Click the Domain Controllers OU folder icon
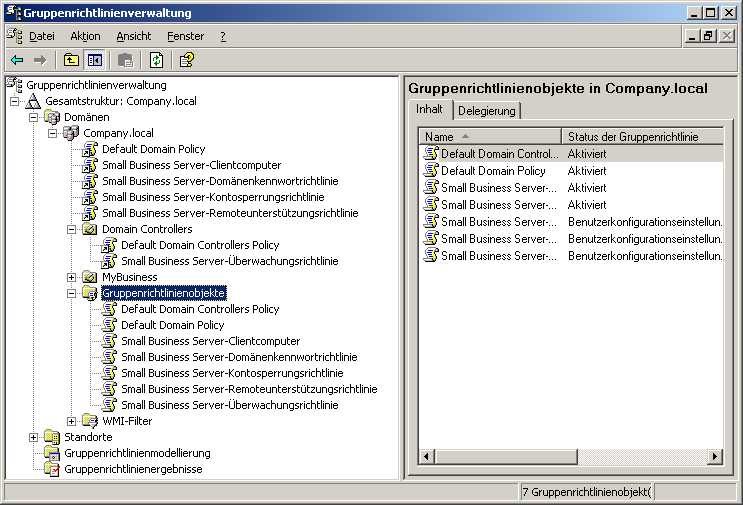743x505 pixels. pyautogui.click(x=90, y=229)
